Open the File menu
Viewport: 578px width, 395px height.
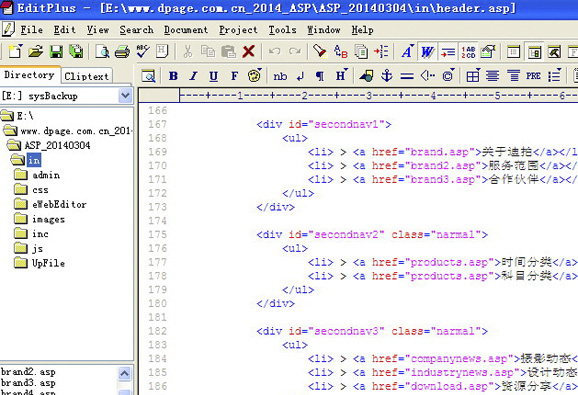tap(31, 30)
